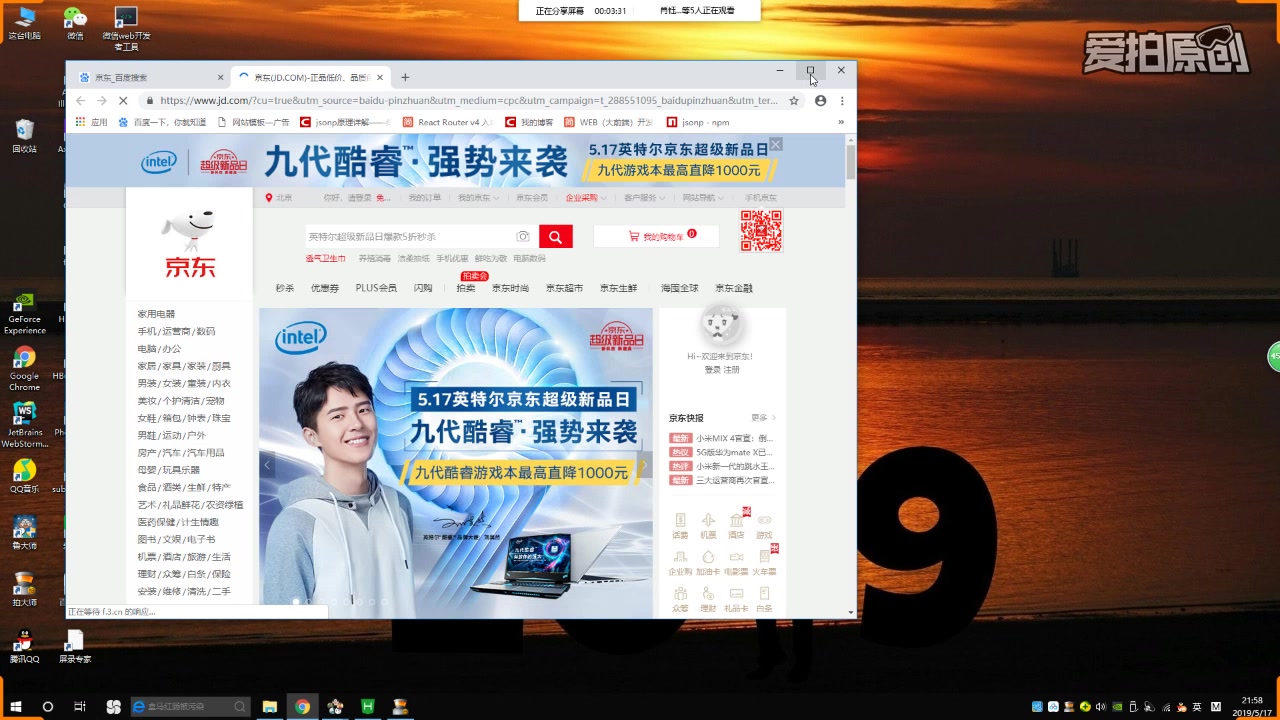
Task: Click 登录 under the welcome avatar
Action: [x=712, y=370]
